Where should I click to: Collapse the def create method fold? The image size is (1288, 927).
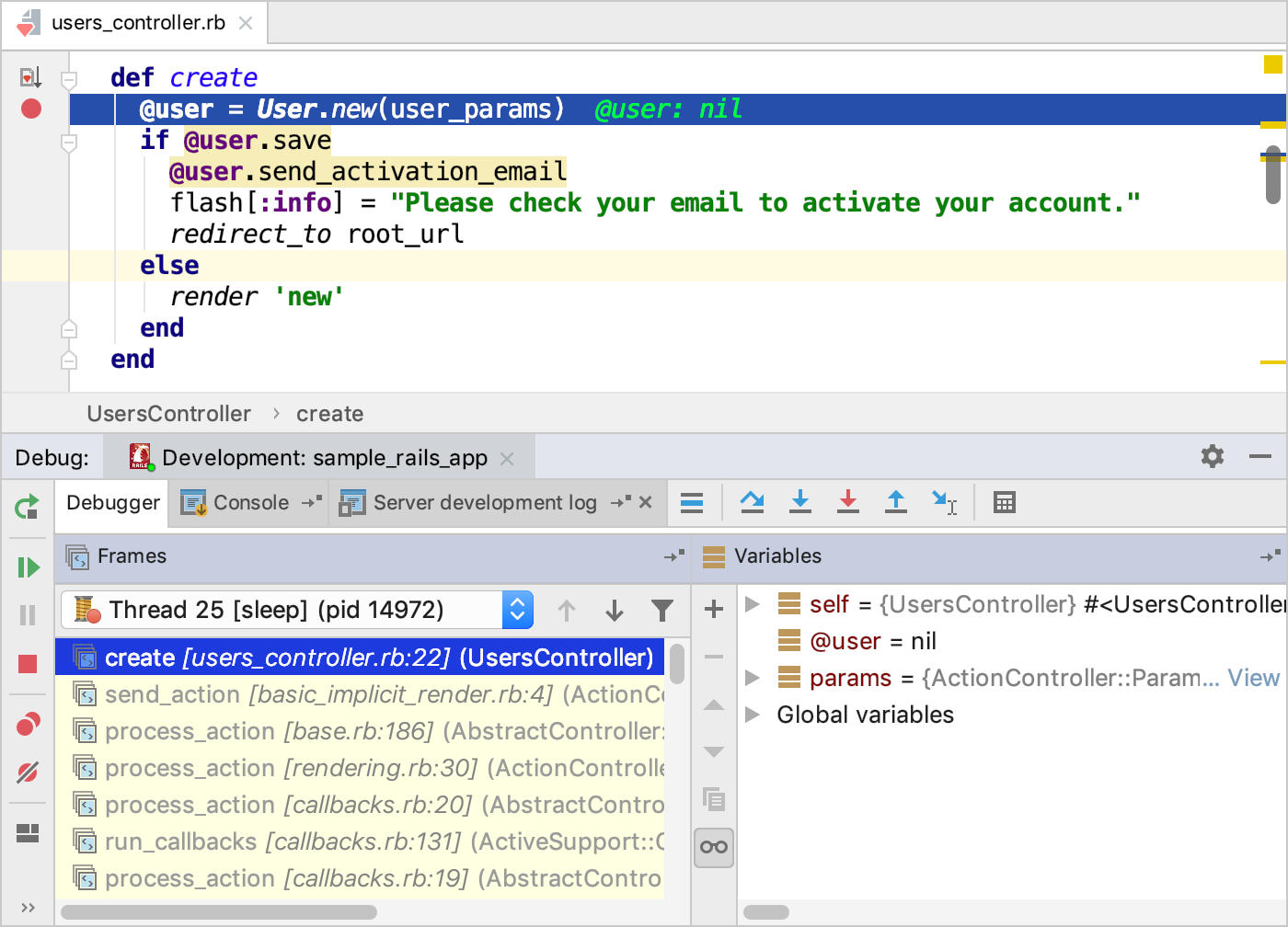(69, 79)
